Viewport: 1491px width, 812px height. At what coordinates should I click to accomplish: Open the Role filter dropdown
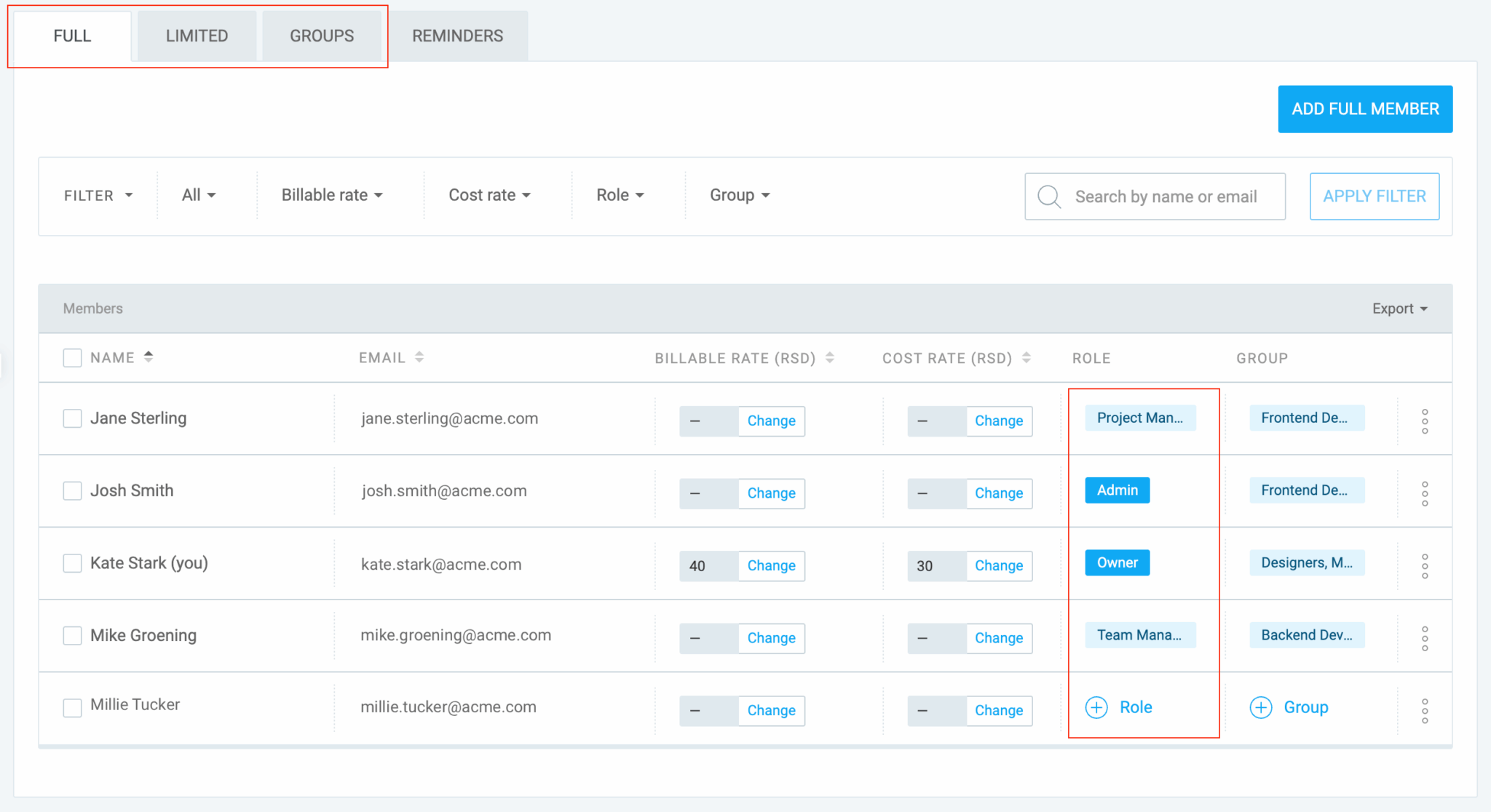pyautogui.click(x=620, y=195)
